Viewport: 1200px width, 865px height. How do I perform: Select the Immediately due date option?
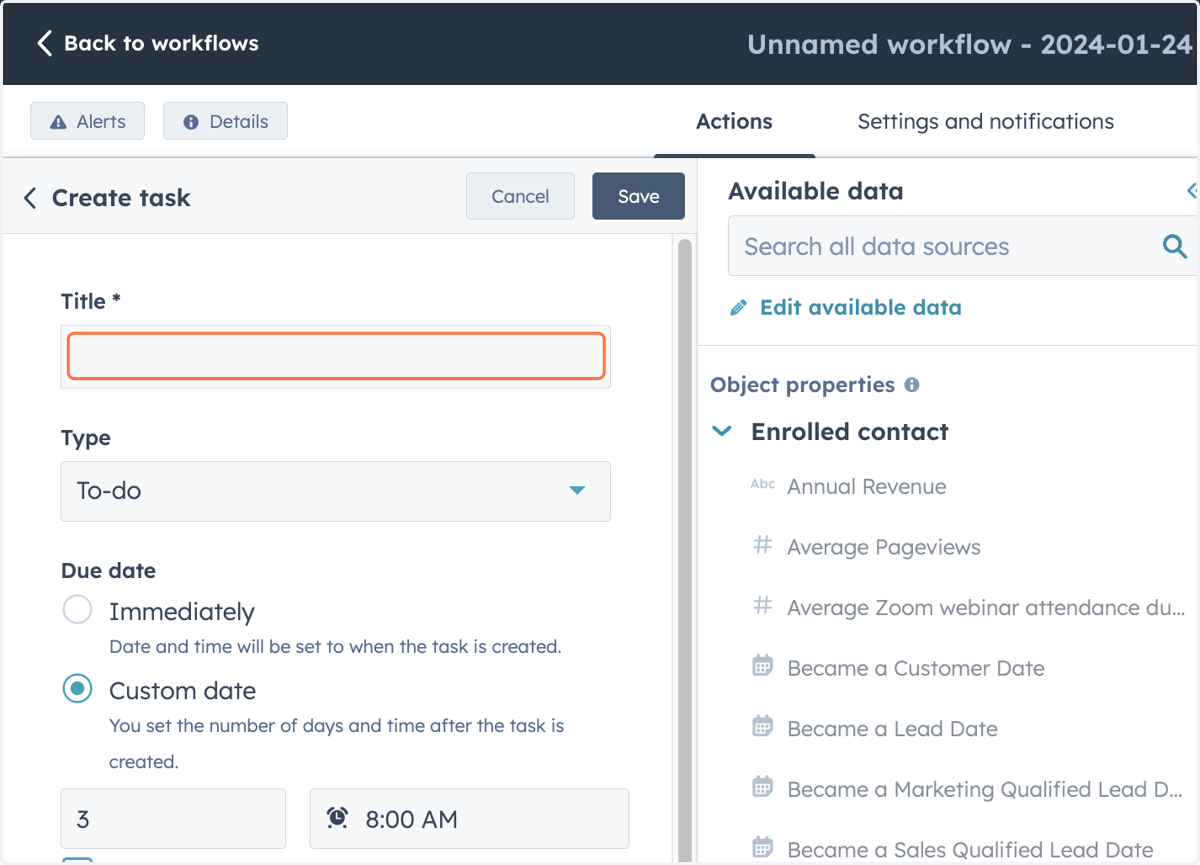(78, 610)
